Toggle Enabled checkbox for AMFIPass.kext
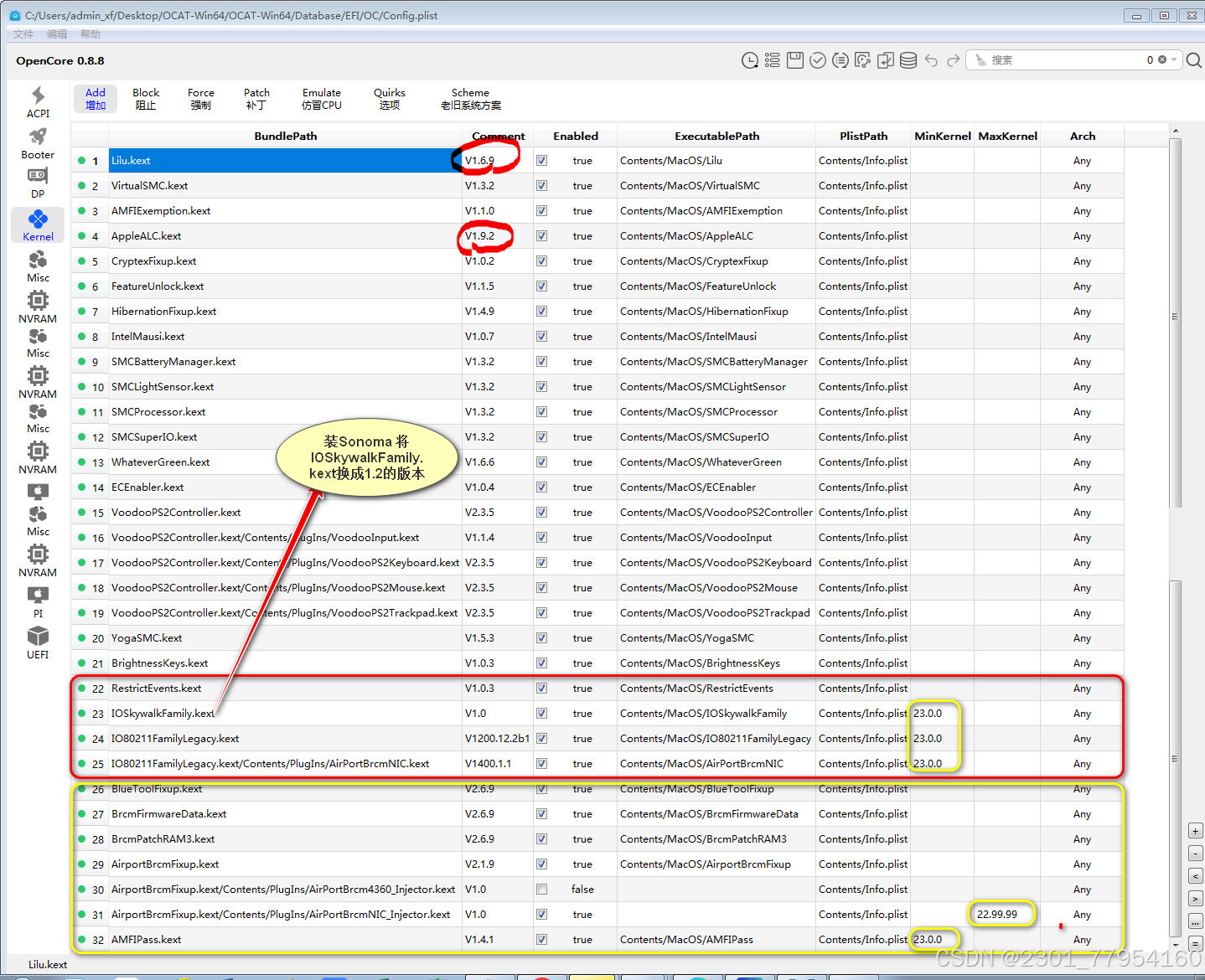Image resolution: width=1205 pixels, height=980 pixels. [x=542, y=940]
